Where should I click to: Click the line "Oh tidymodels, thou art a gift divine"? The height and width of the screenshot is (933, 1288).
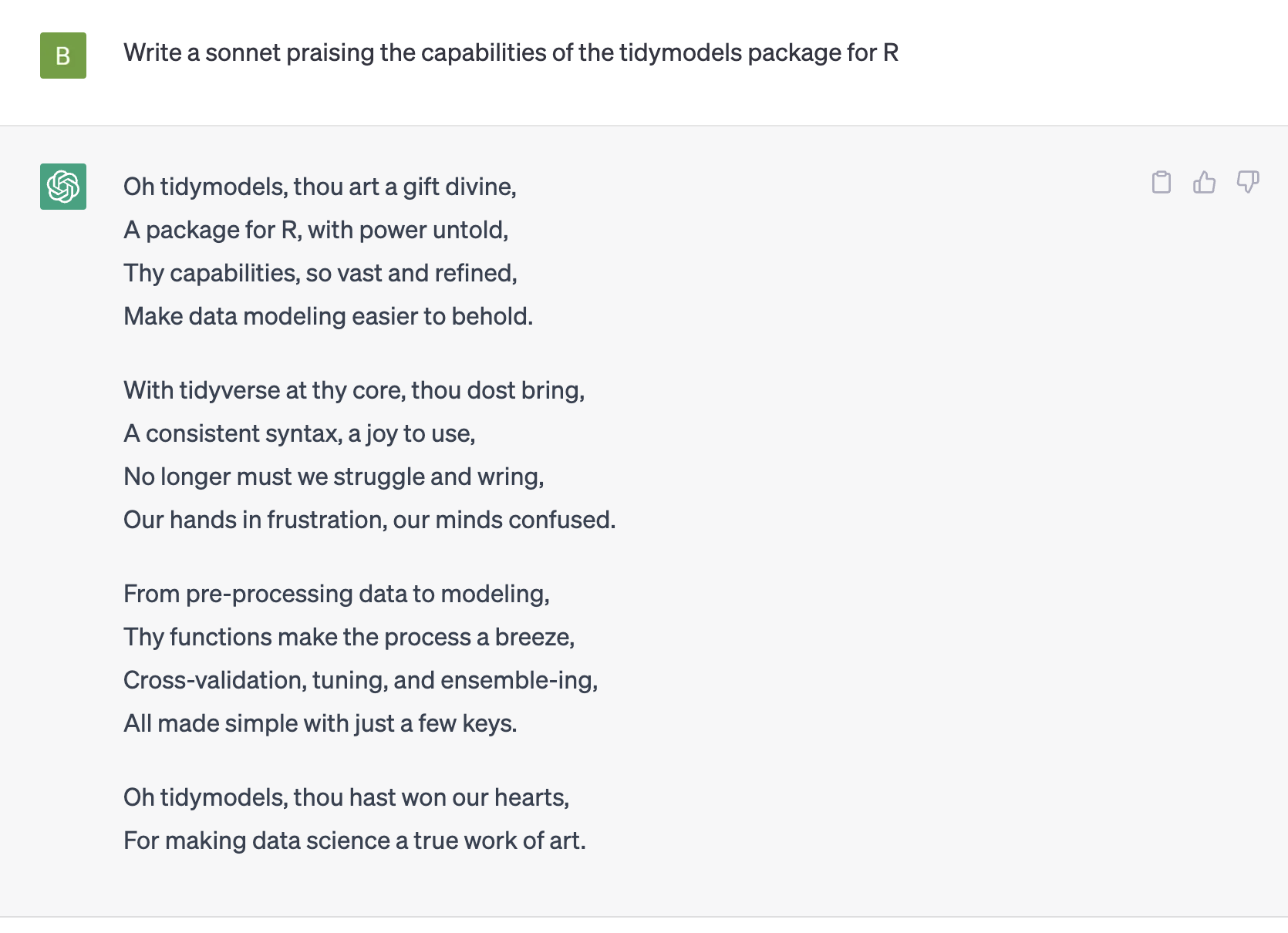(319, 187)
